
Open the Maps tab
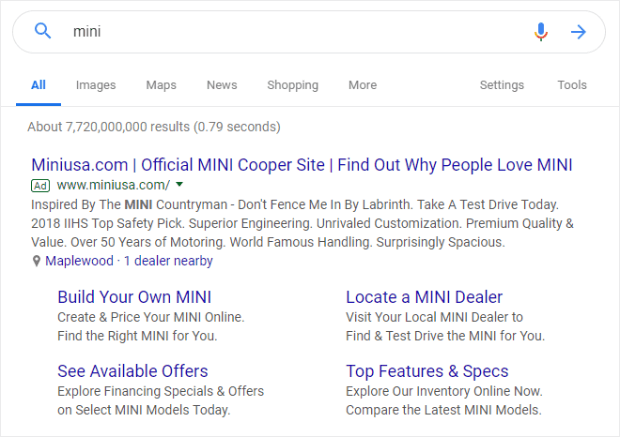(x=161, y=85)
